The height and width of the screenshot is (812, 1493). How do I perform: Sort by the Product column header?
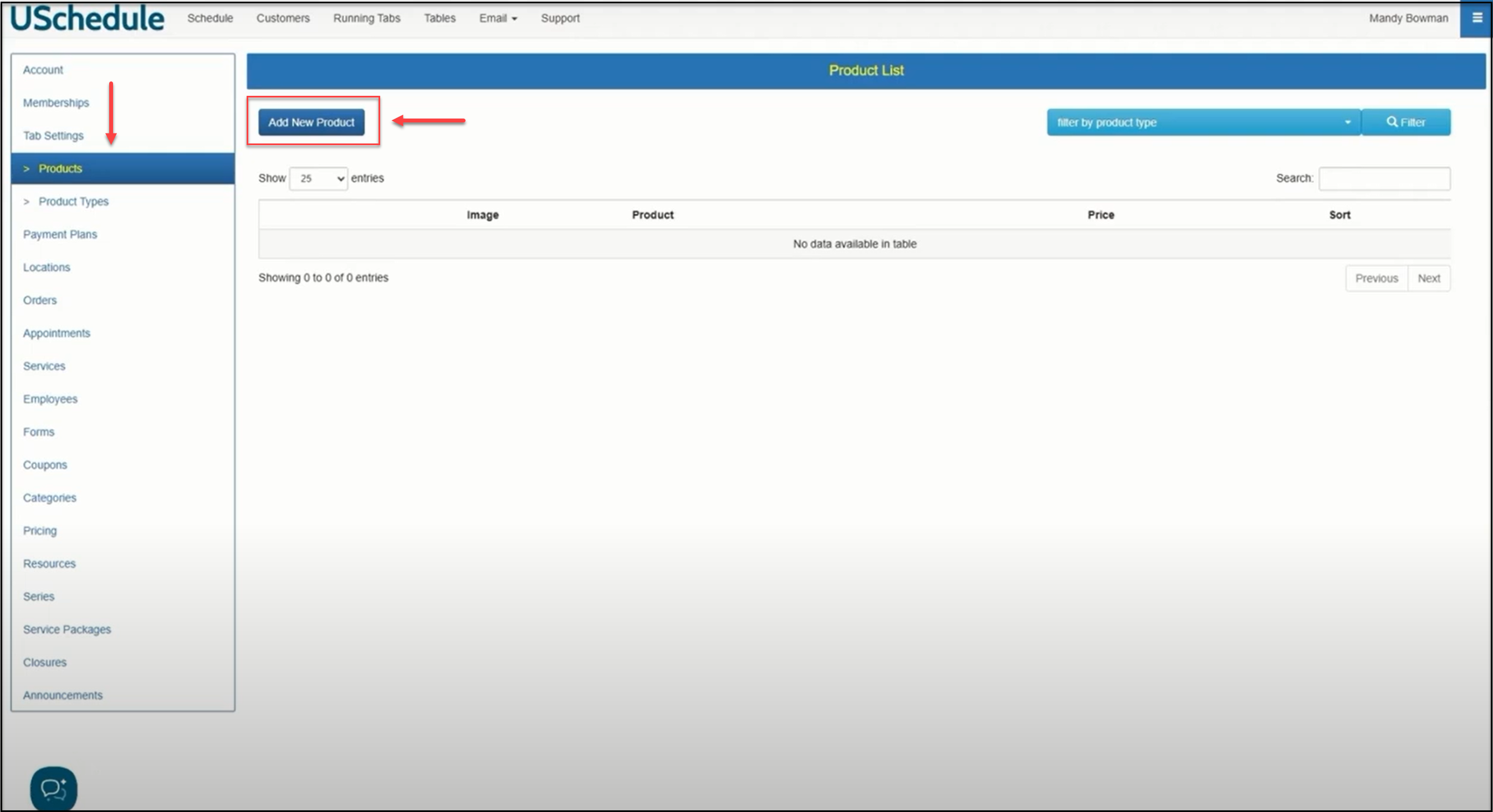point(652,215)
